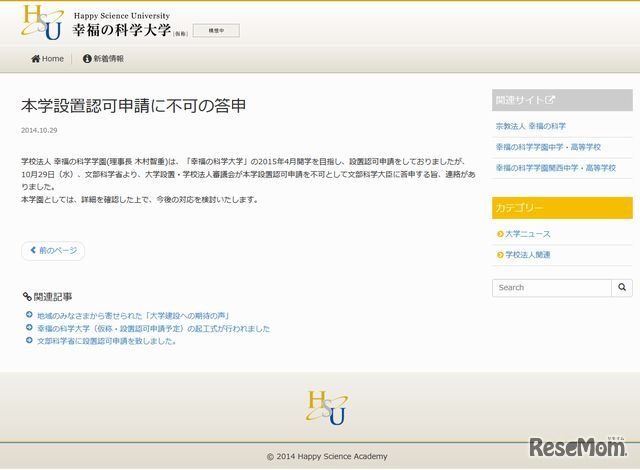
Task: Open the 宗教法人 幸福の科学 link
Action: (x=531, y=126)
